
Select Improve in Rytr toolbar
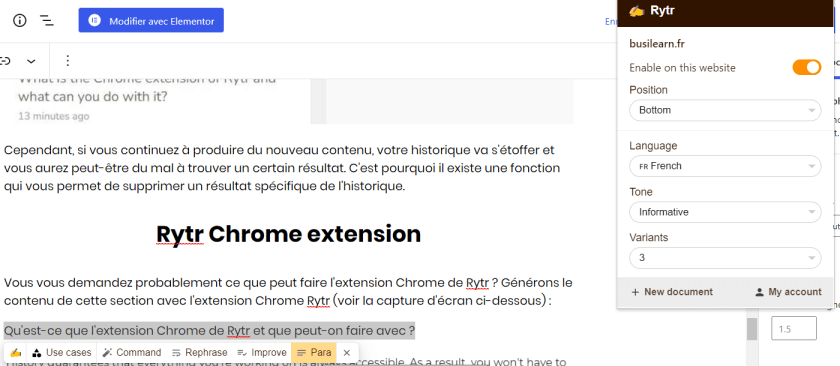(x=262, y=353)
